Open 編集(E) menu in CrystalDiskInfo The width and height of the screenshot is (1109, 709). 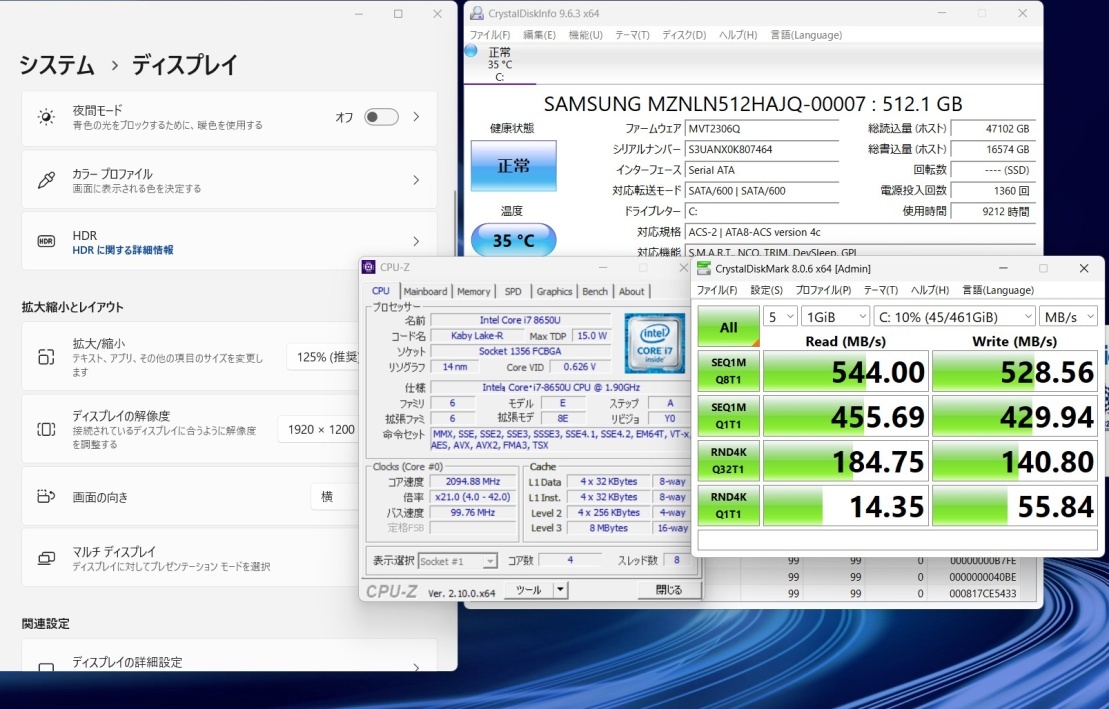click(x=539, y=35)
